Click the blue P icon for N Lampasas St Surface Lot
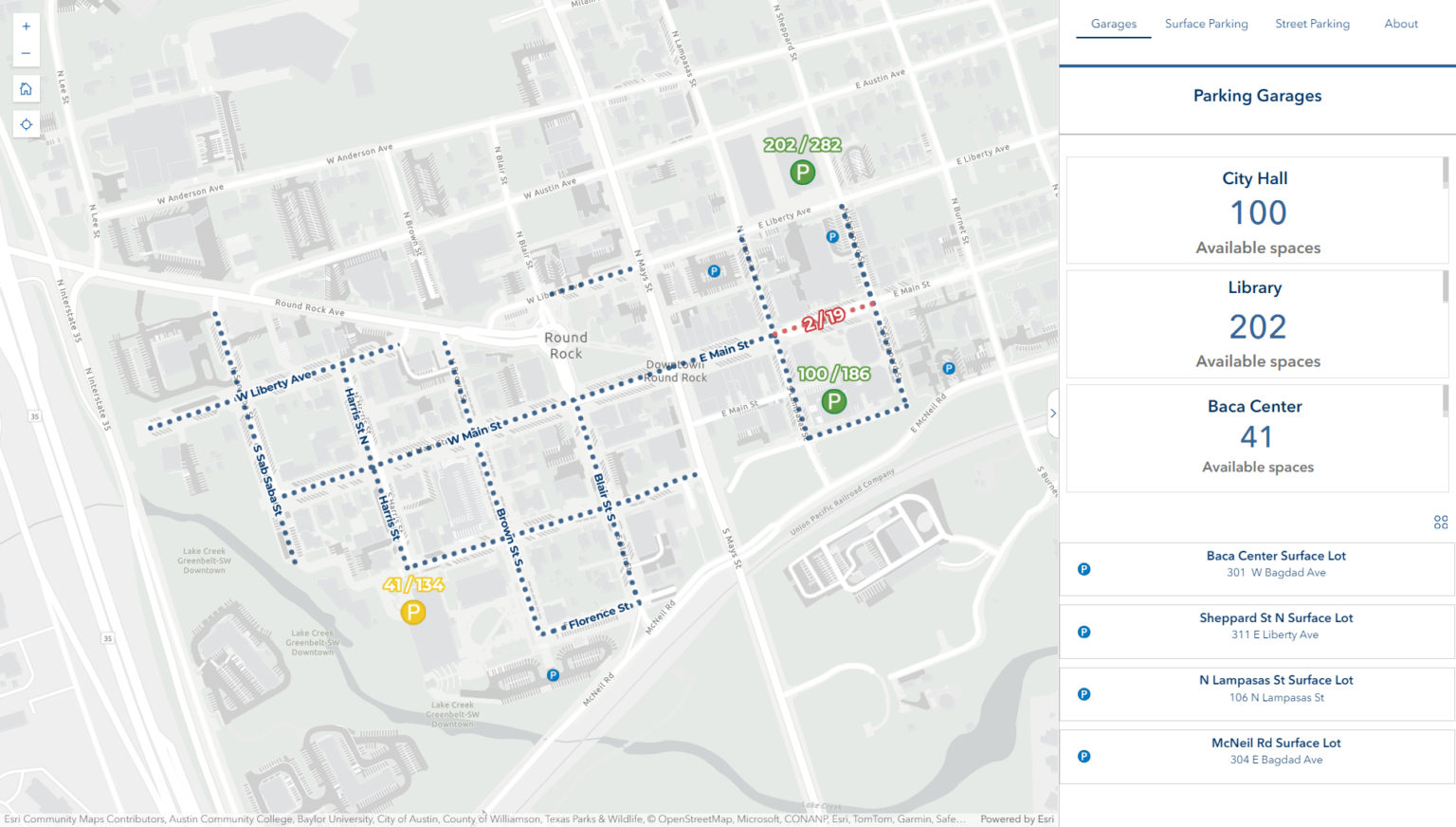Image resolution: width=1456 pixels, height=827 pixels. [x=1083, y=693]
